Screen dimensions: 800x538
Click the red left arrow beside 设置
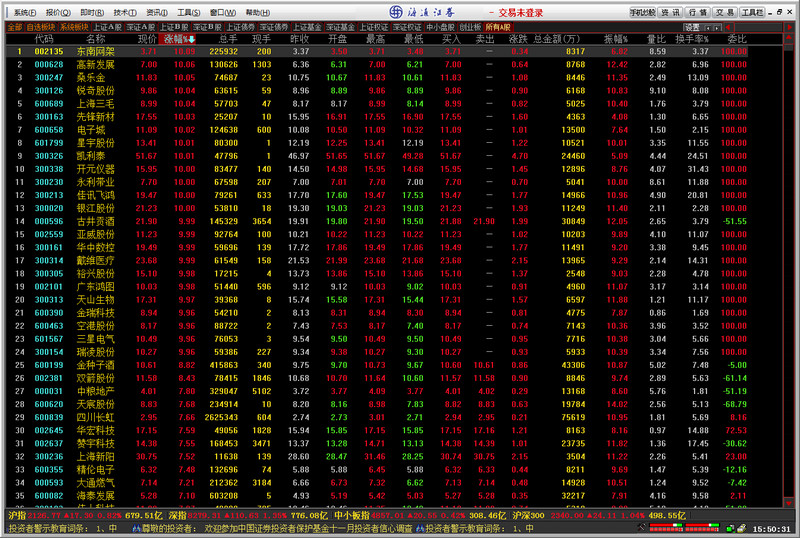coord(728,28)
